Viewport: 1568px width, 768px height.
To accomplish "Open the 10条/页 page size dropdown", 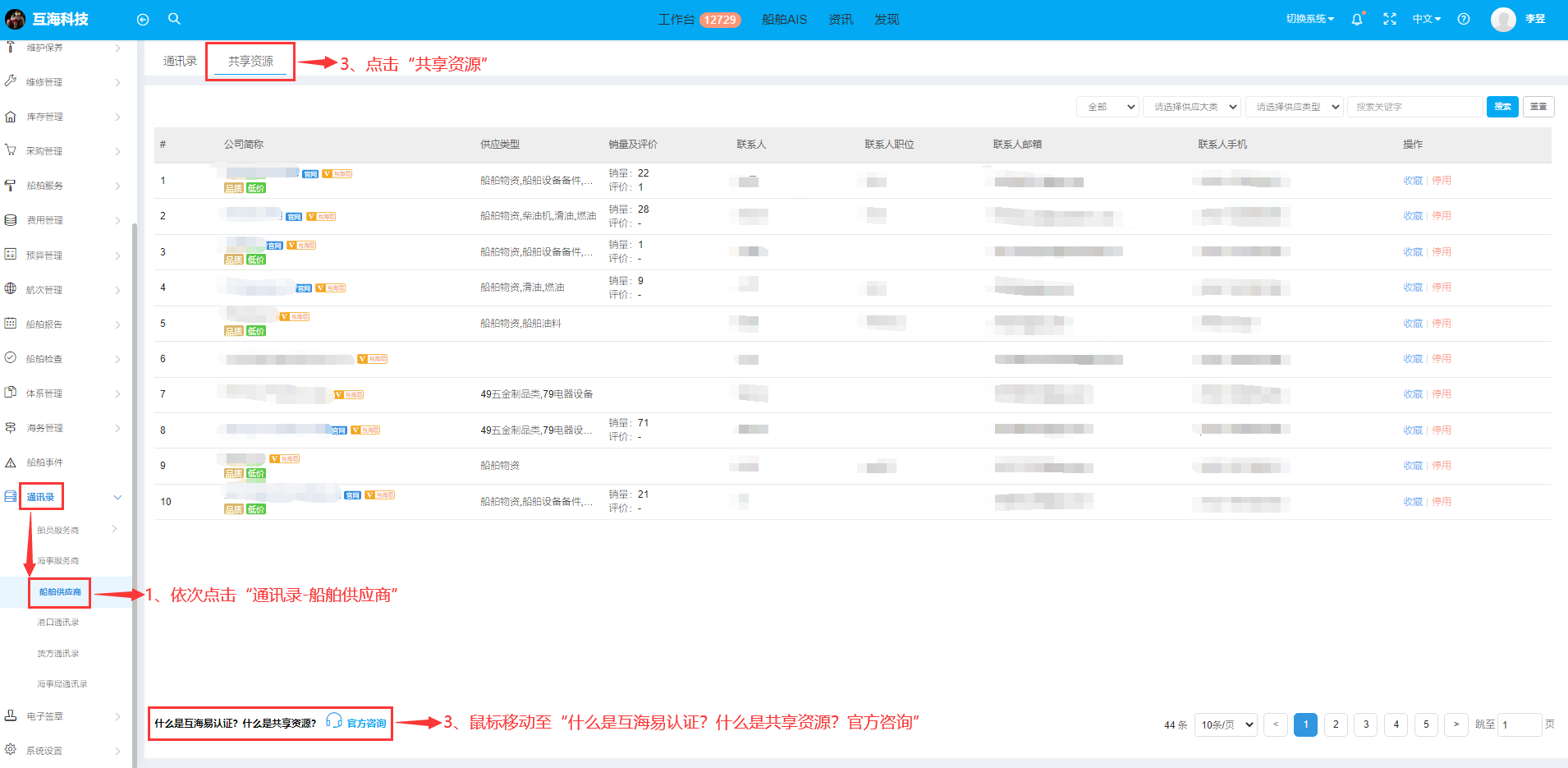I will [1226, 724].
